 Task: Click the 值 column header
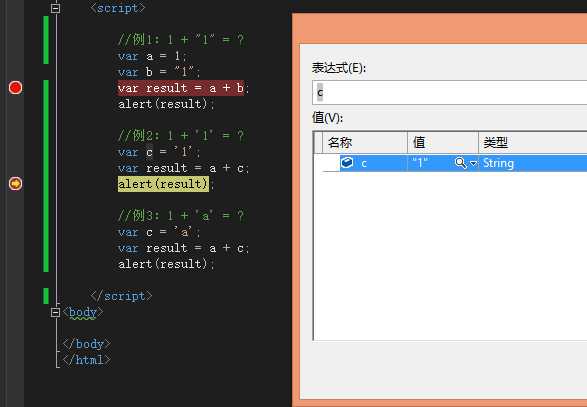point(443,143)
